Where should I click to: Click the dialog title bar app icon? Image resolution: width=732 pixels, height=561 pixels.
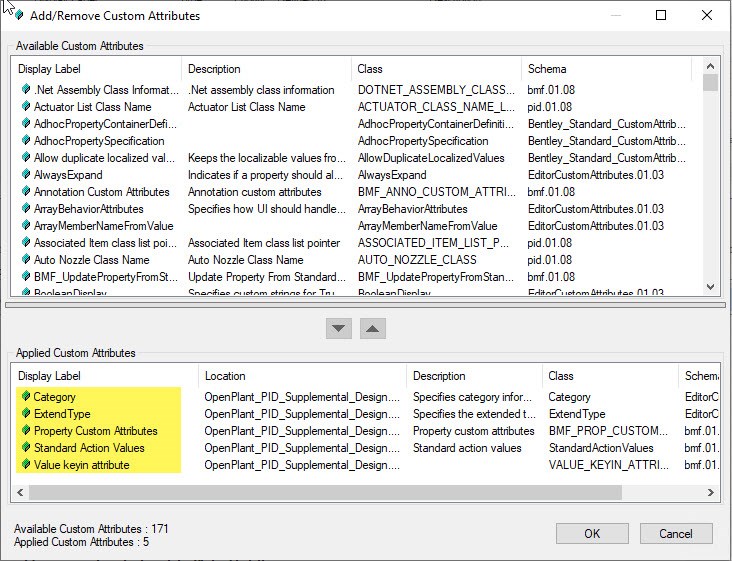(x=19, y=15)
